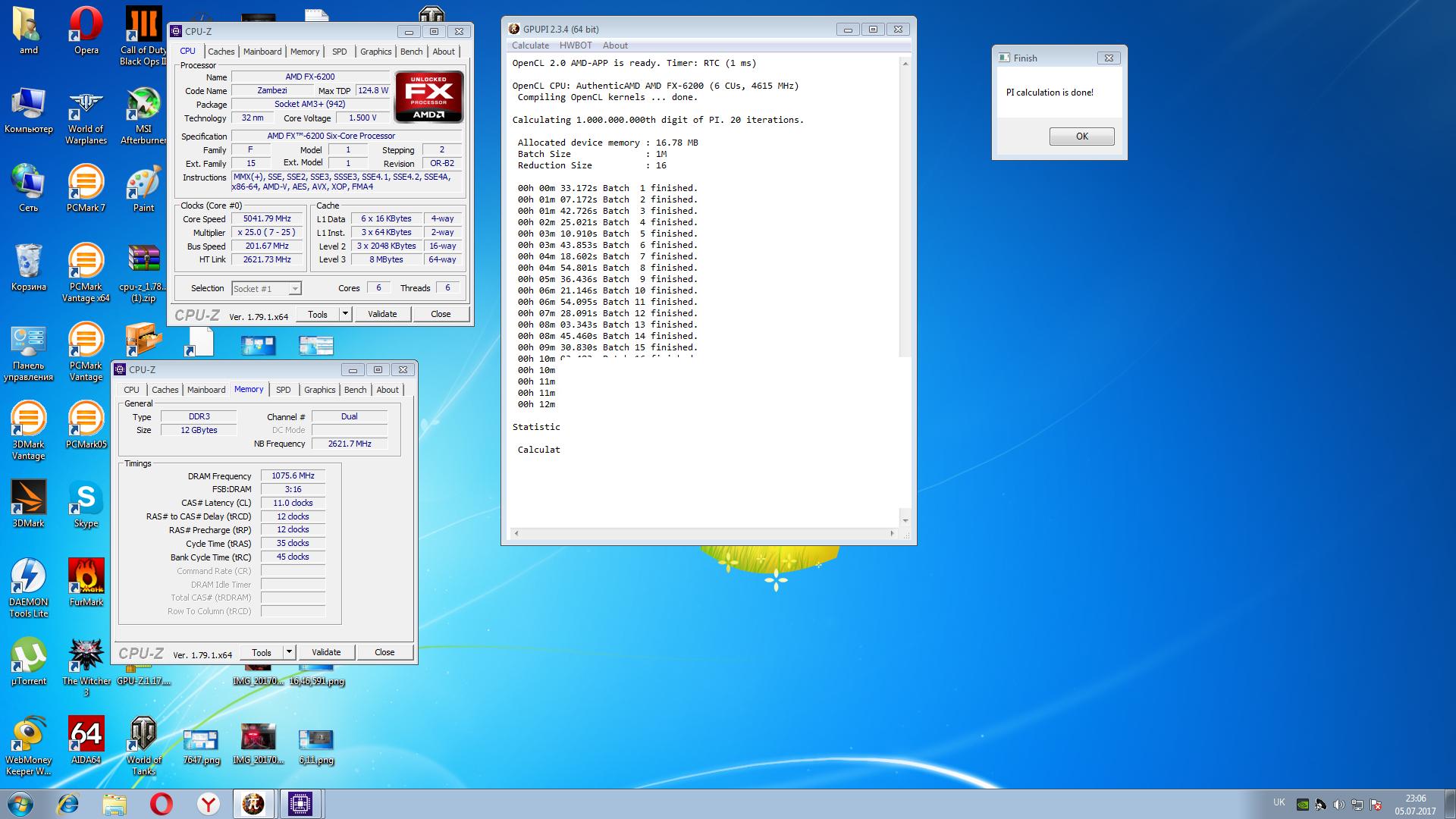This screenshot has width=1456, height=819.
Task: Open the HWBOT menu in GPUPI
Action: [576, 45]
